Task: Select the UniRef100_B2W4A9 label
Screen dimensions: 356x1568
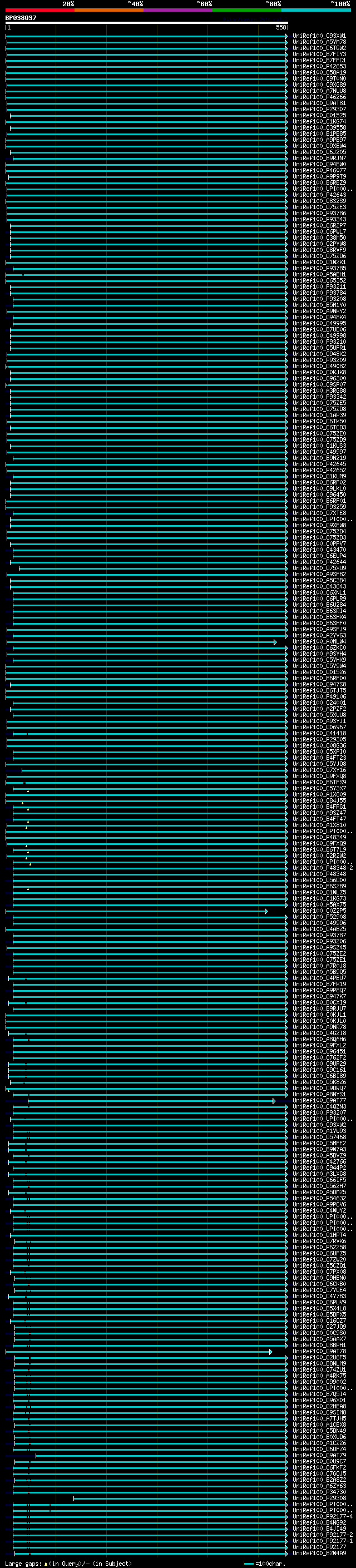Action: (x=319, y=1553)
